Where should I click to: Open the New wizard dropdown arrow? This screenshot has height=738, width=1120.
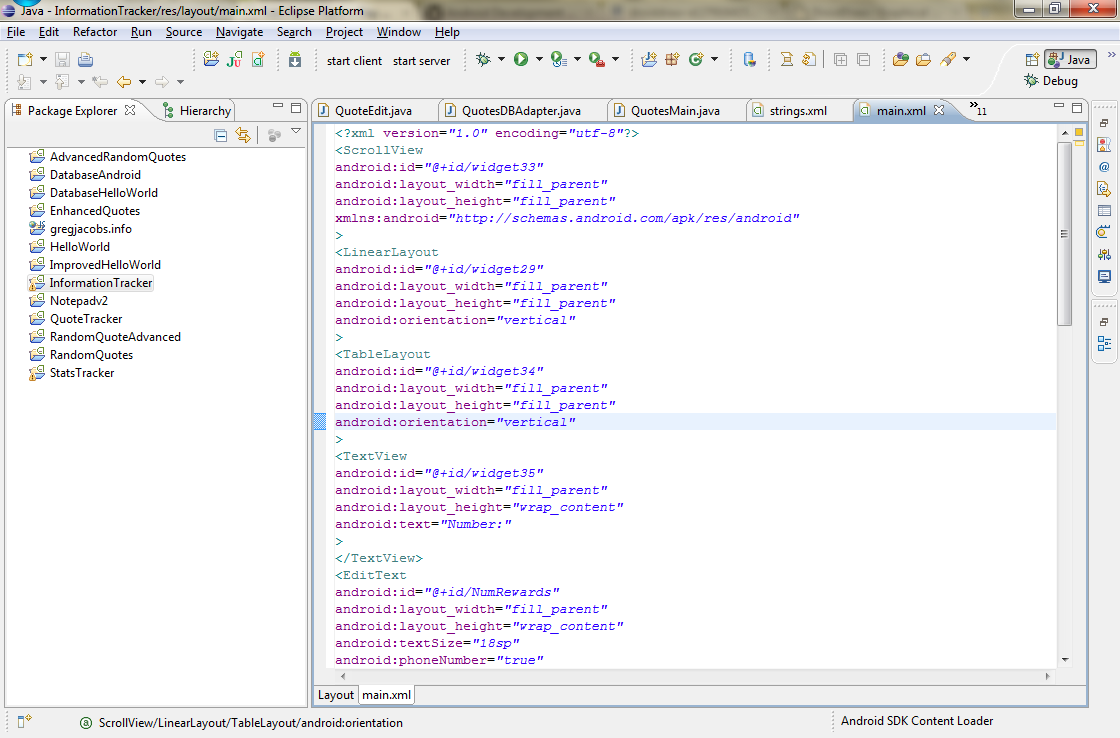(43, 60)
